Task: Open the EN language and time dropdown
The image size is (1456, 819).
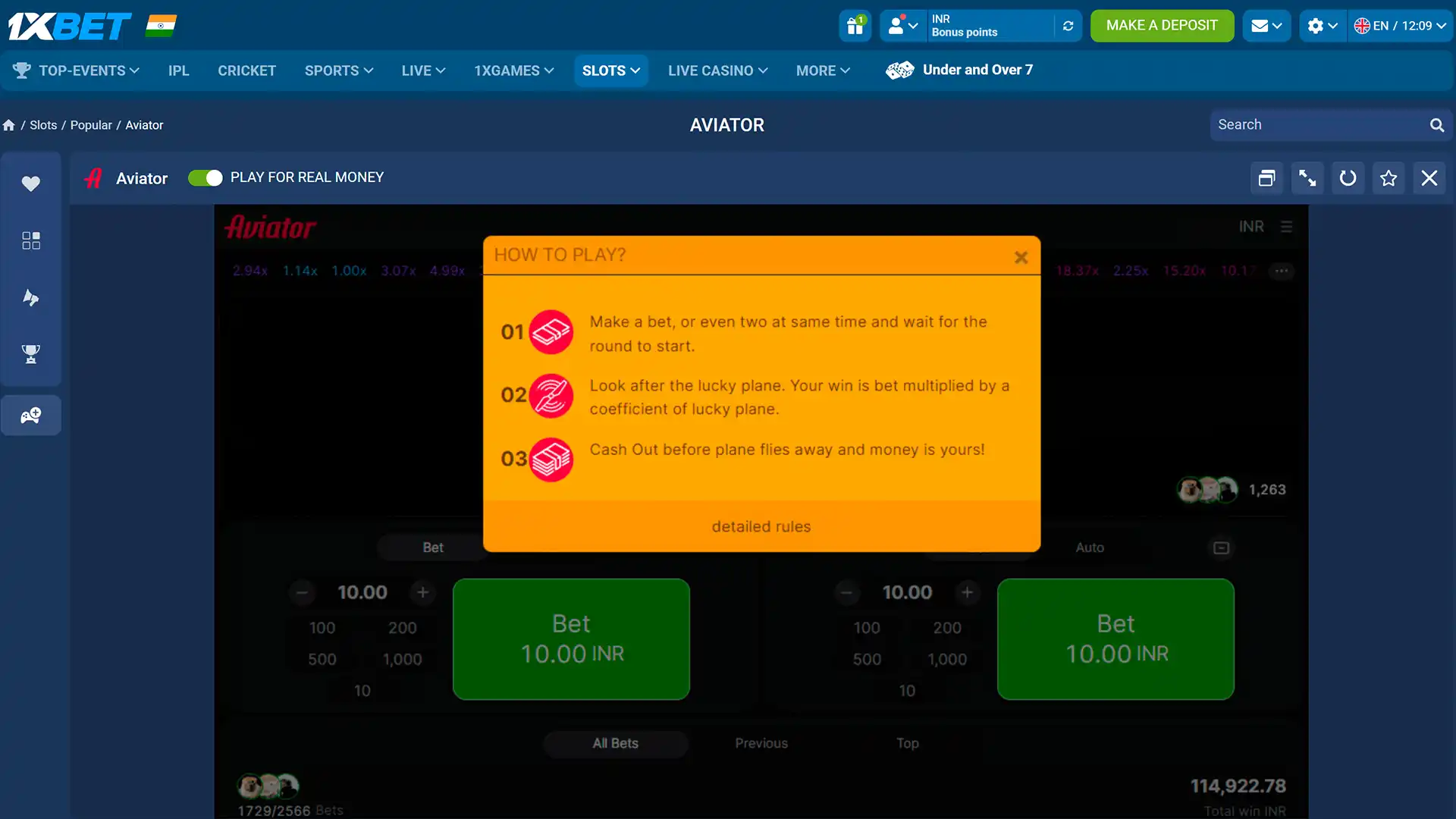Action: pyautogui.click(x=1399, y=25)
